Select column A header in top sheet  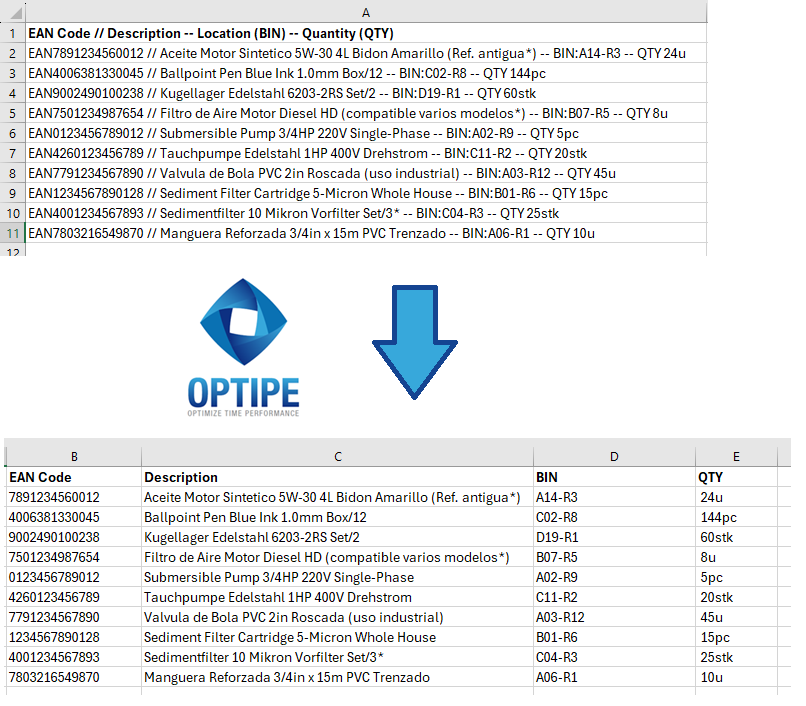(x=366, y=12)
